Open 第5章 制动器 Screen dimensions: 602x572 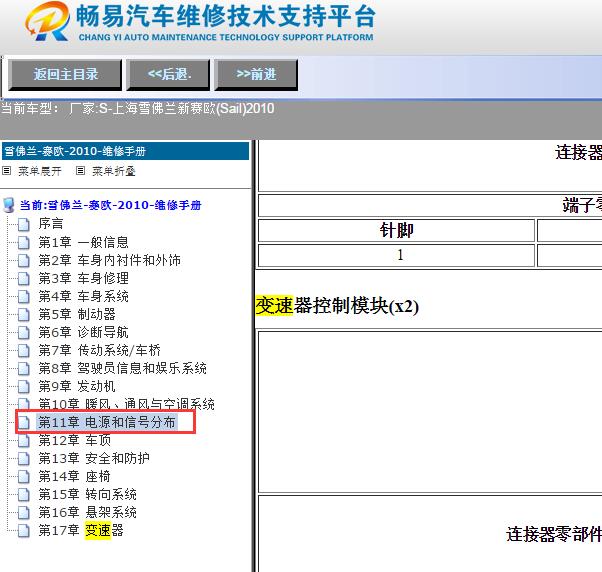77,314
